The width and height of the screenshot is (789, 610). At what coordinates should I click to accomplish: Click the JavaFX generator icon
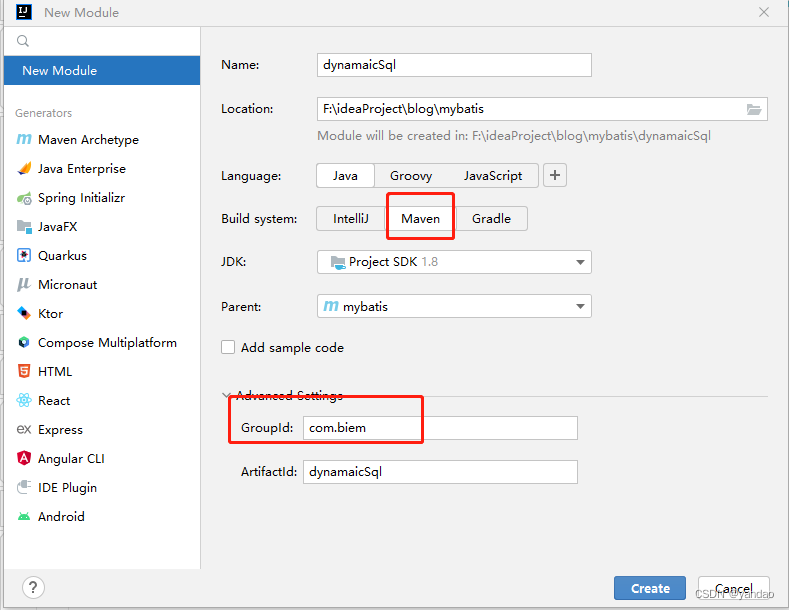click(x=24, y=226)
